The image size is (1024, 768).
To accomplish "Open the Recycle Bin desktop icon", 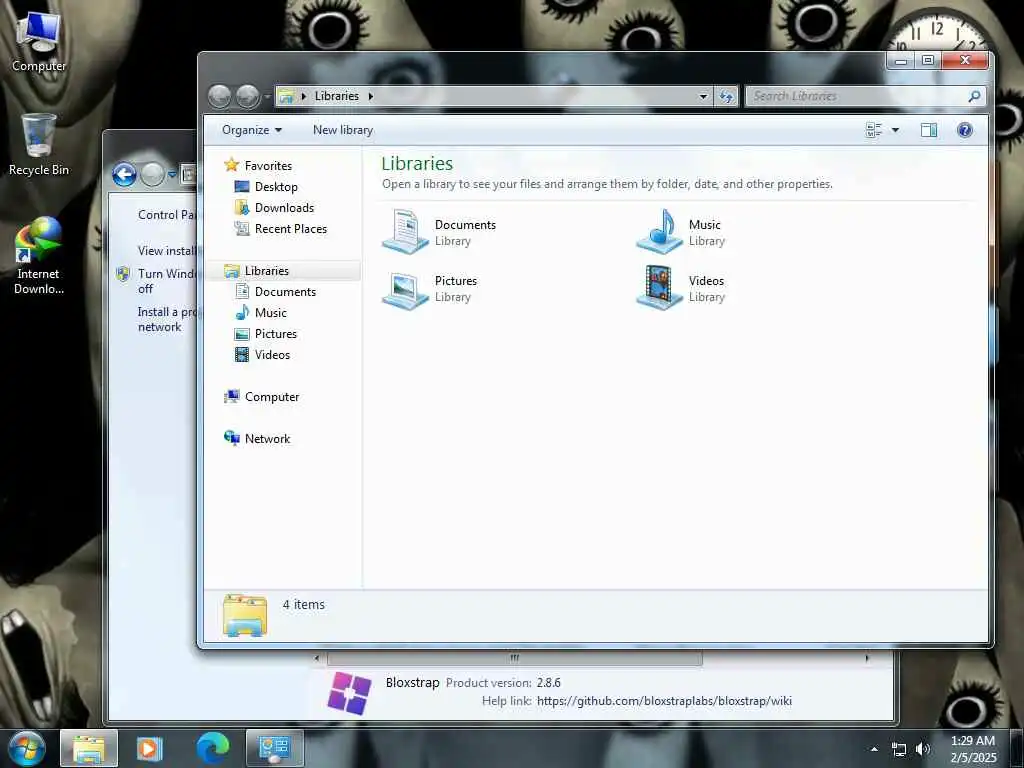I will coord(39,145).
